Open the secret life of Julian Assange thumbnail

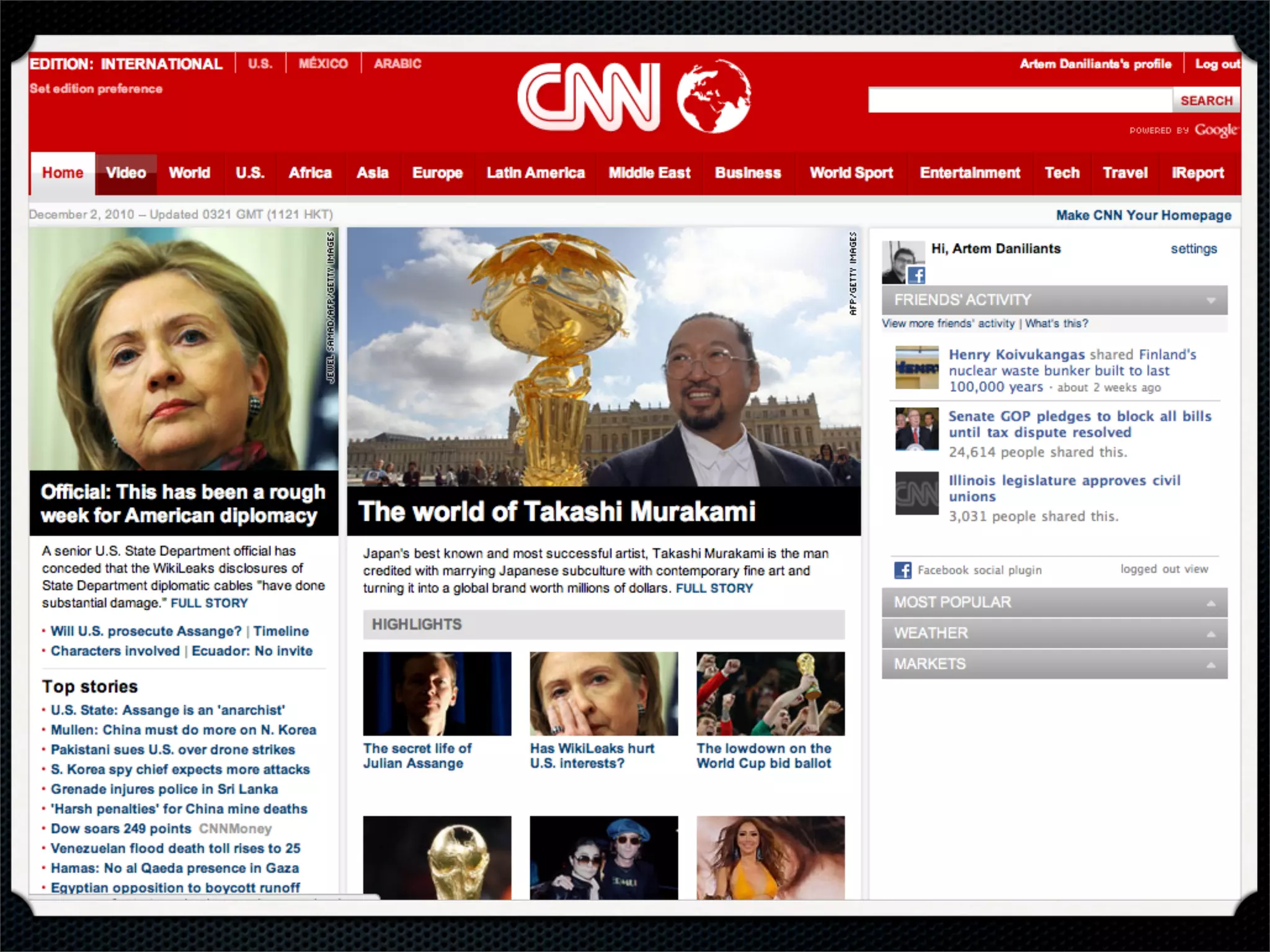[x=437, y=694]
